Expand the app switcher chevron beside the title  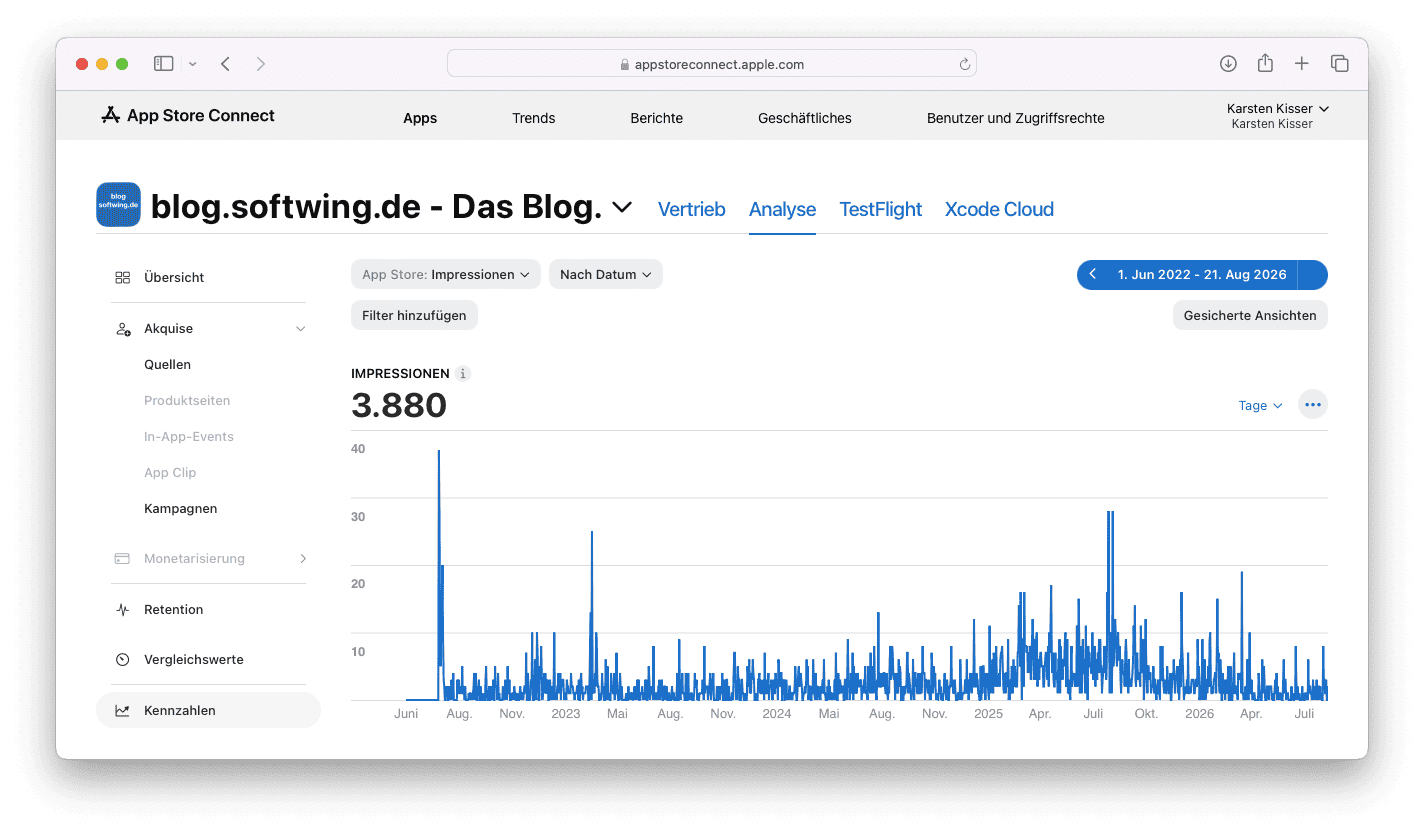pos(622,208)
